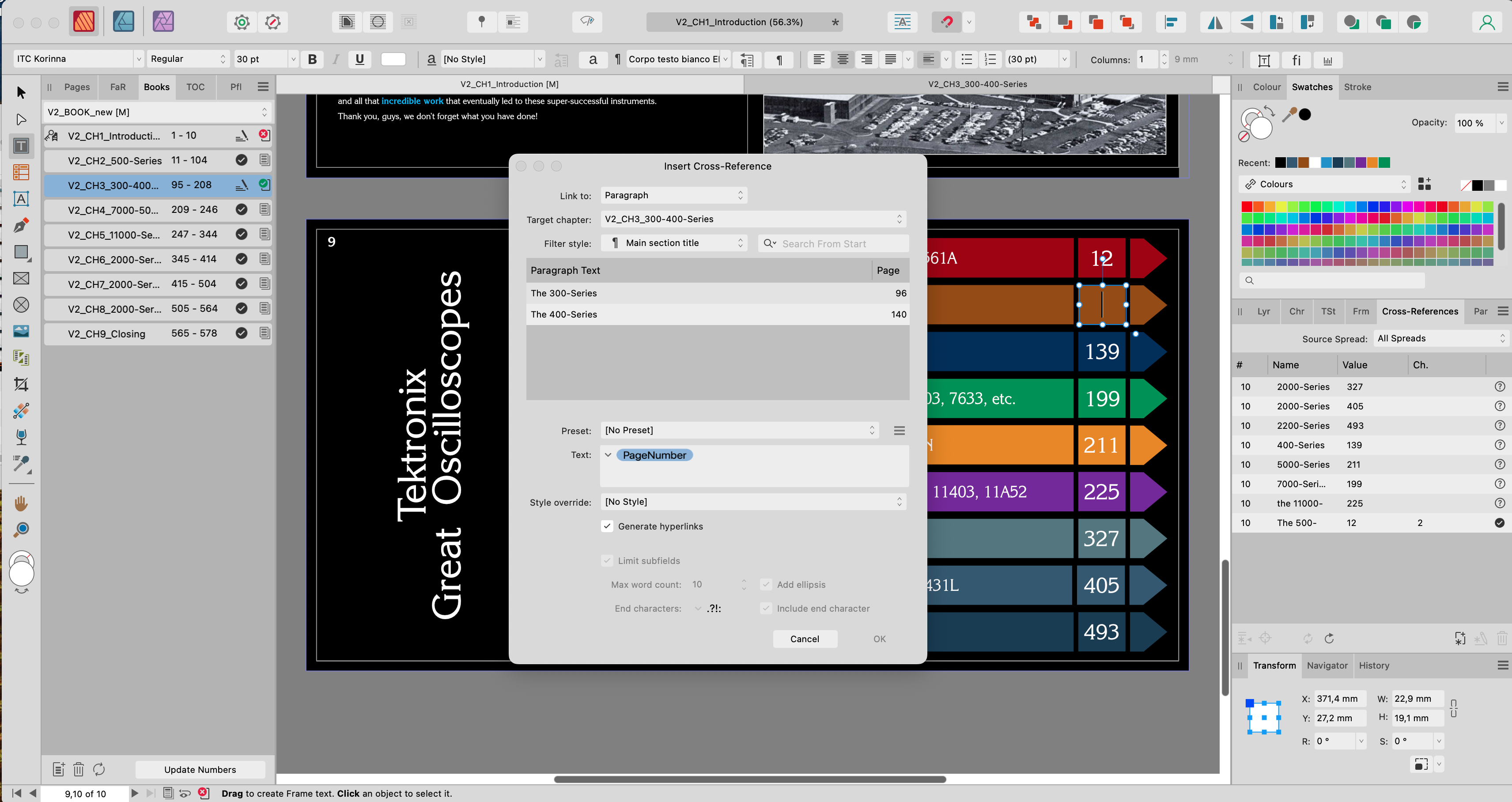Pick the black colour selector swatch beside eyedropper
The height and width of the screenshot is (802, 1512).
[x=1304, y=114]
